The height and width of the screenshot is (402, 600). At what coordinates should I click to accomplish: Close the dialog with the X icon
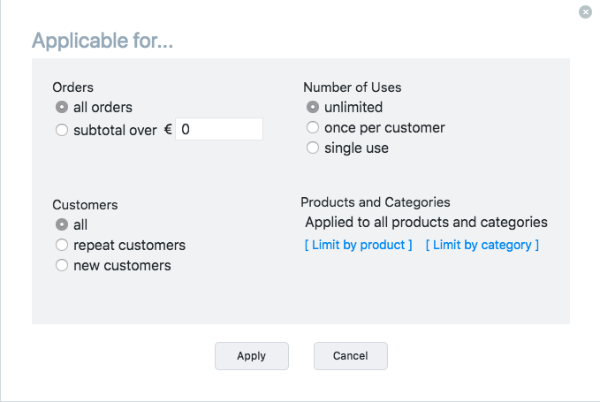[x=585, y=11]
